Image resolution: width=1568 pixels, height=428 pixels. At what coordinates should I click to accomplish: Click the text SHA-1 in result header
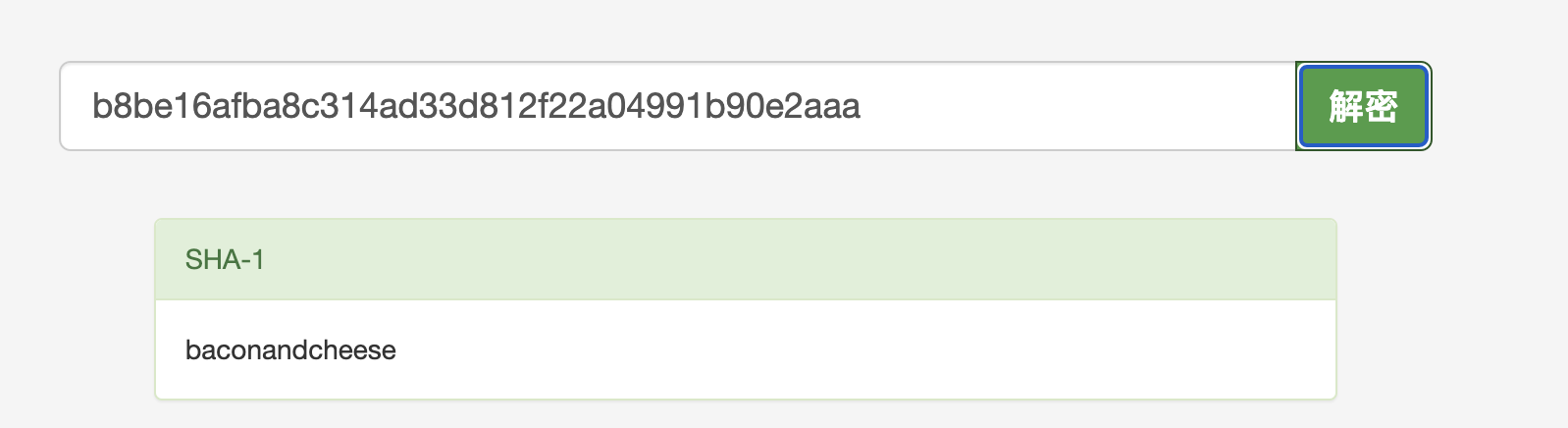(x=225, y=260)
